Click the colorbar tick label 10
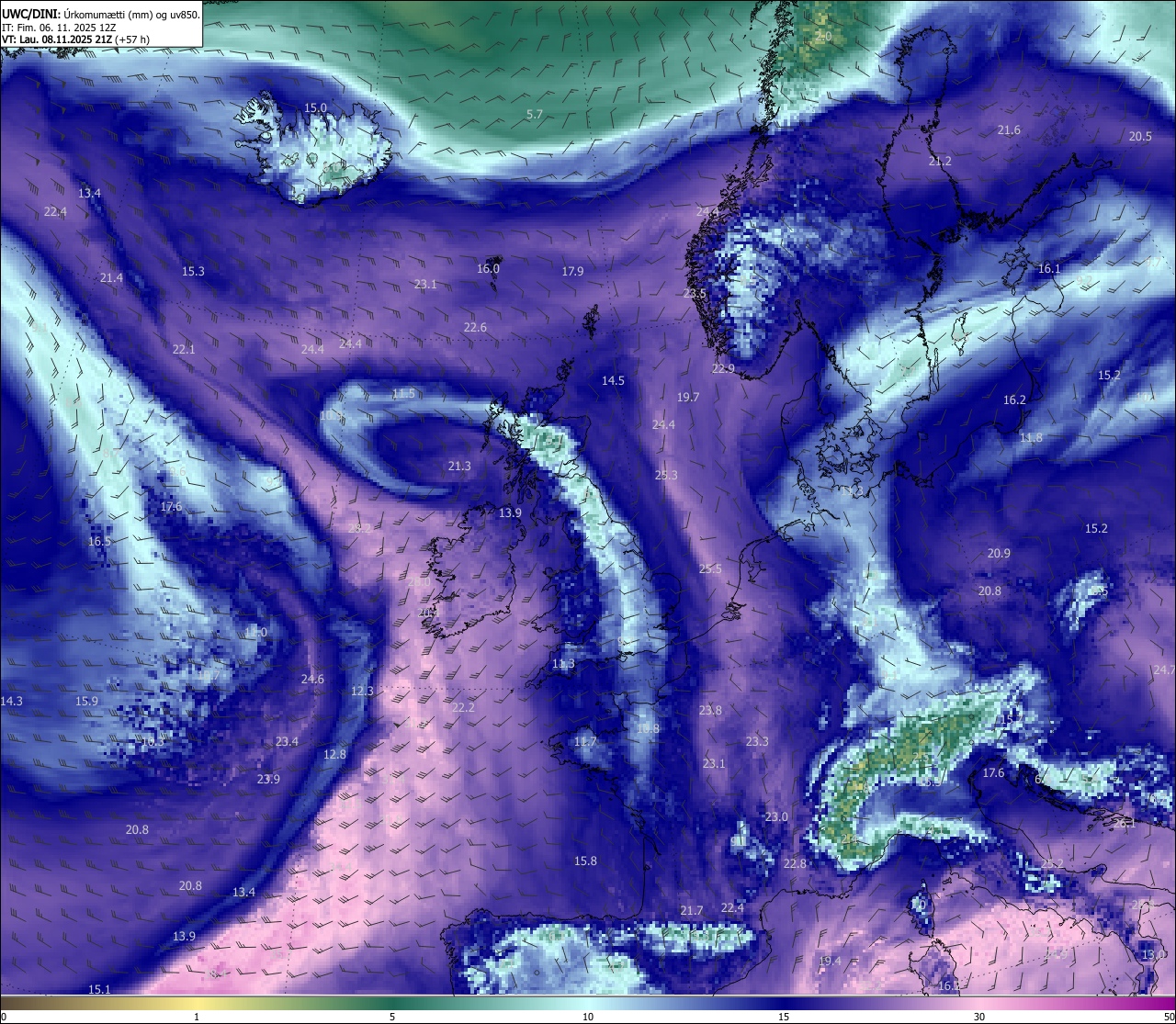This screenshot has height=1024, width=1176. (x=588, y=1017)
